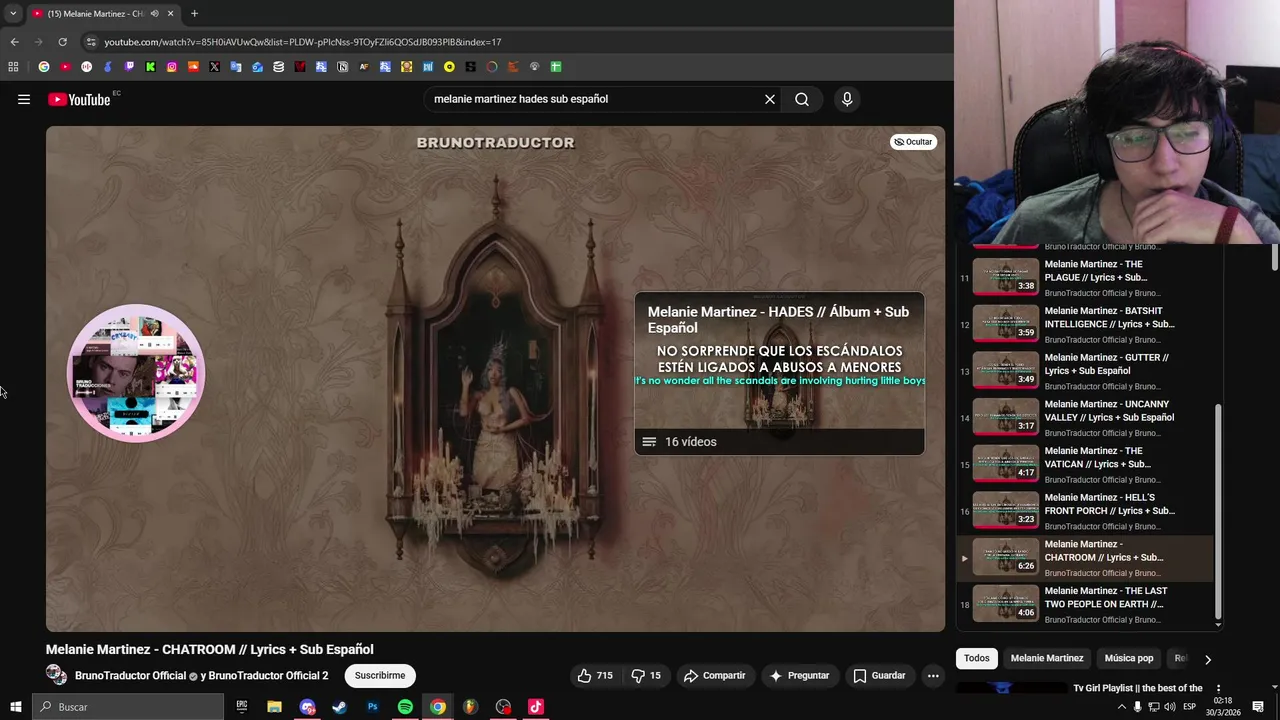Hide the end screen using Ocultar
1280x720 pixels.
913,142
